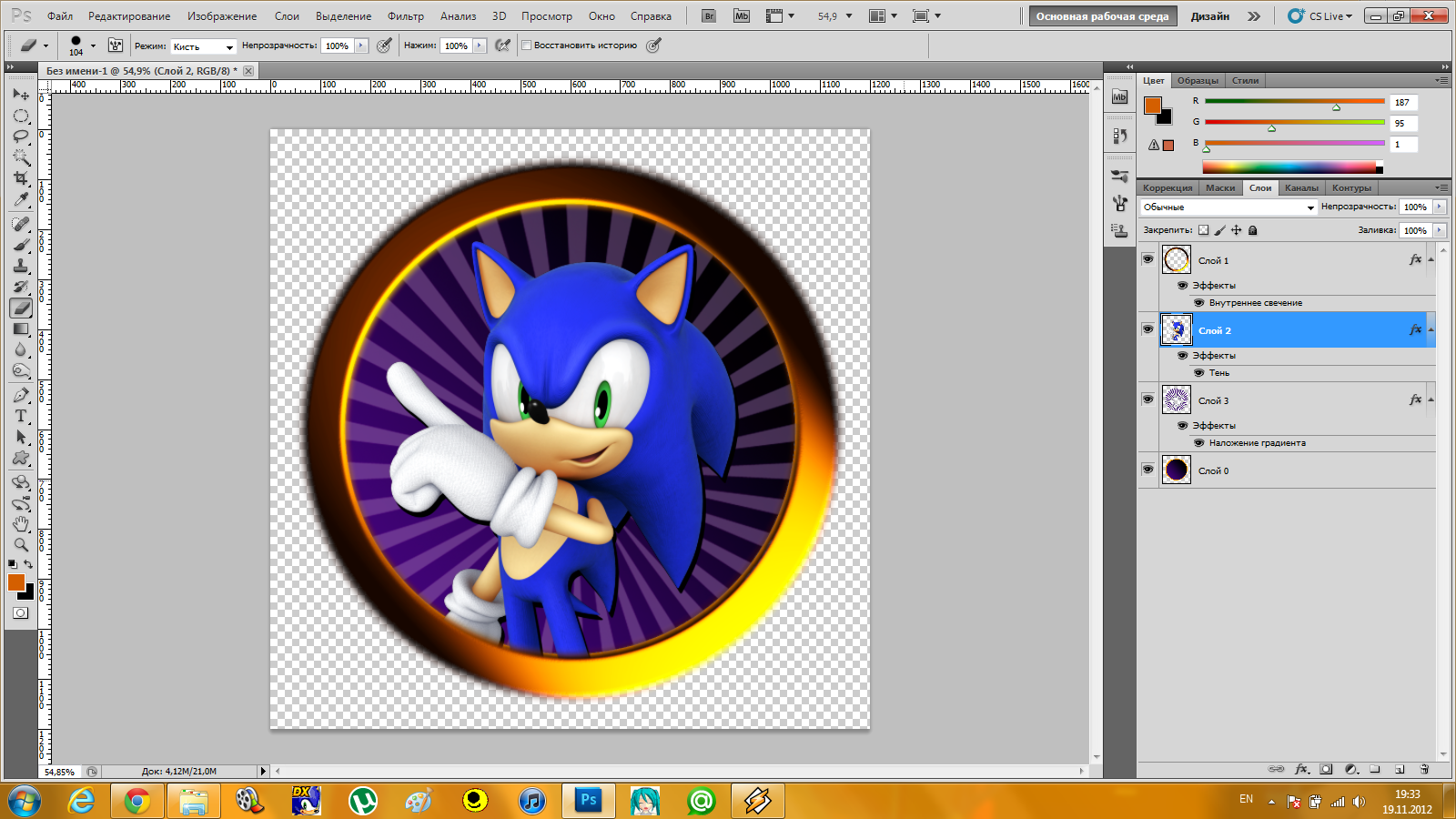
Task: Hide the Слой 0 layer
Action: point(1148,470)
